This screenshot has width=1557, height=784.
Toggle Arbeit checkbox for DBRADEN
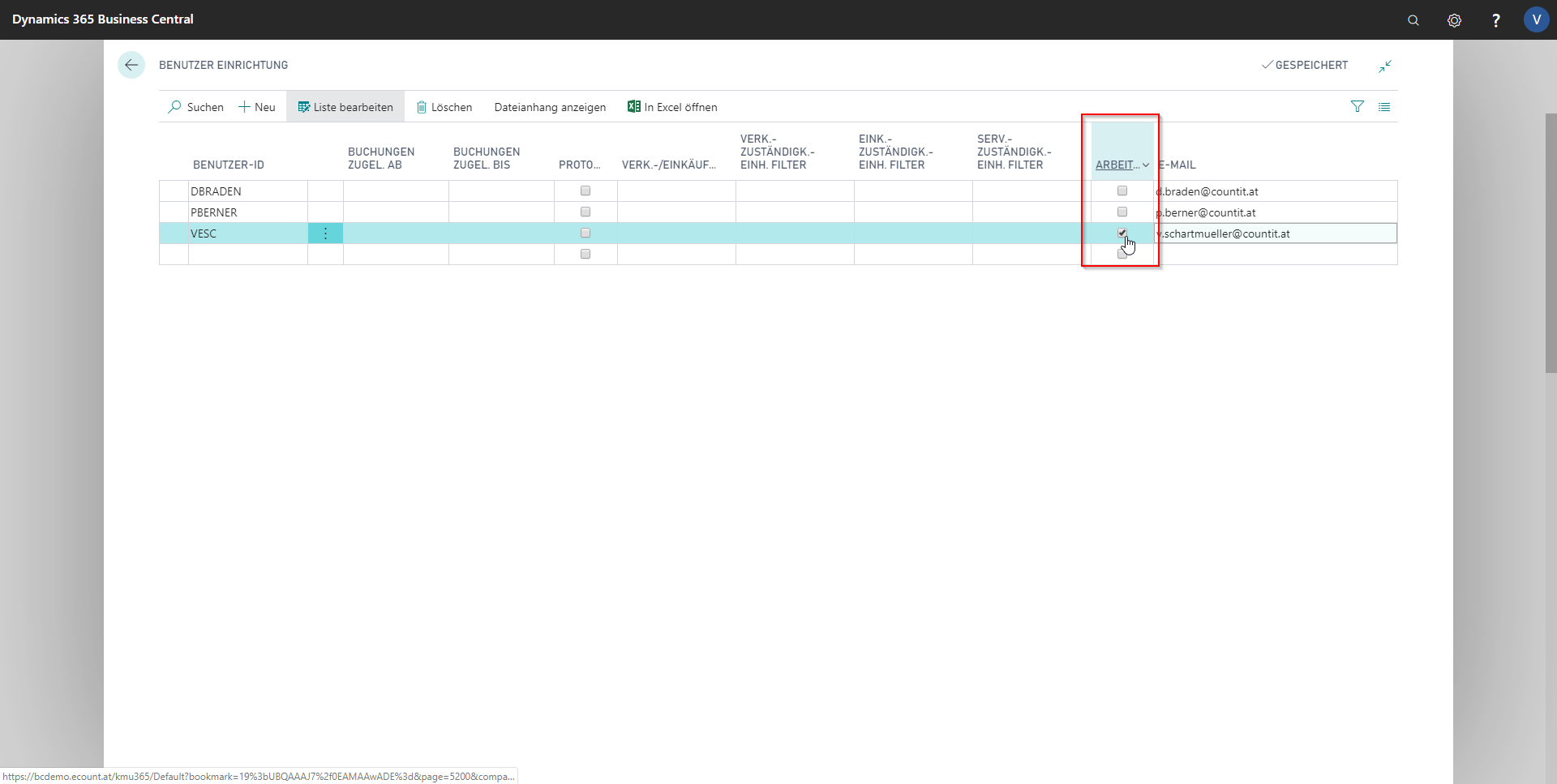click(1122, 191)
